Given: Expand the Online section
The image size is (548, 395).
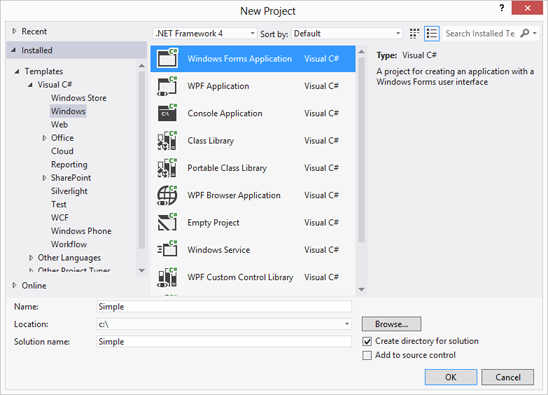Looking at the screenshot, I should pos(14,285).
